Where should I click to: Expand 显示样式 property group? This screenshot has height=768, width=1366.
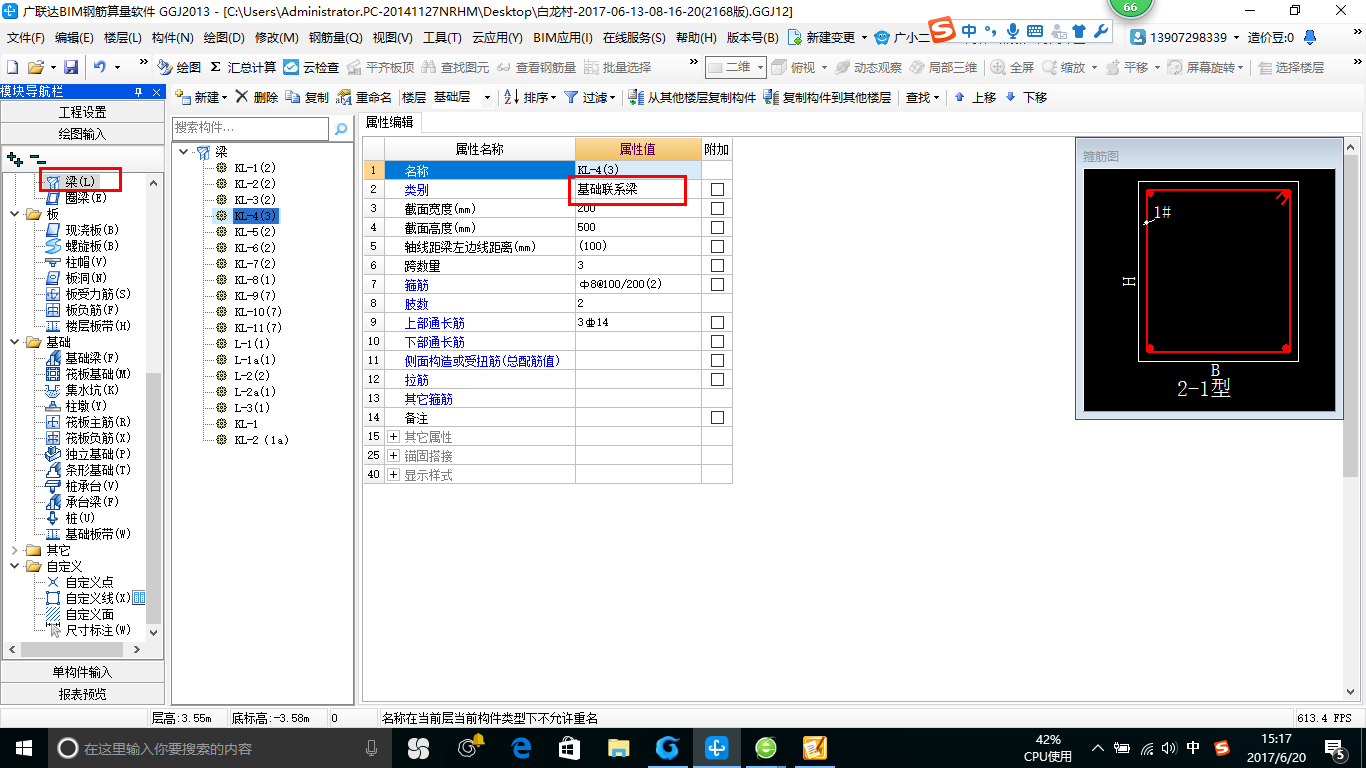(394, 475)
